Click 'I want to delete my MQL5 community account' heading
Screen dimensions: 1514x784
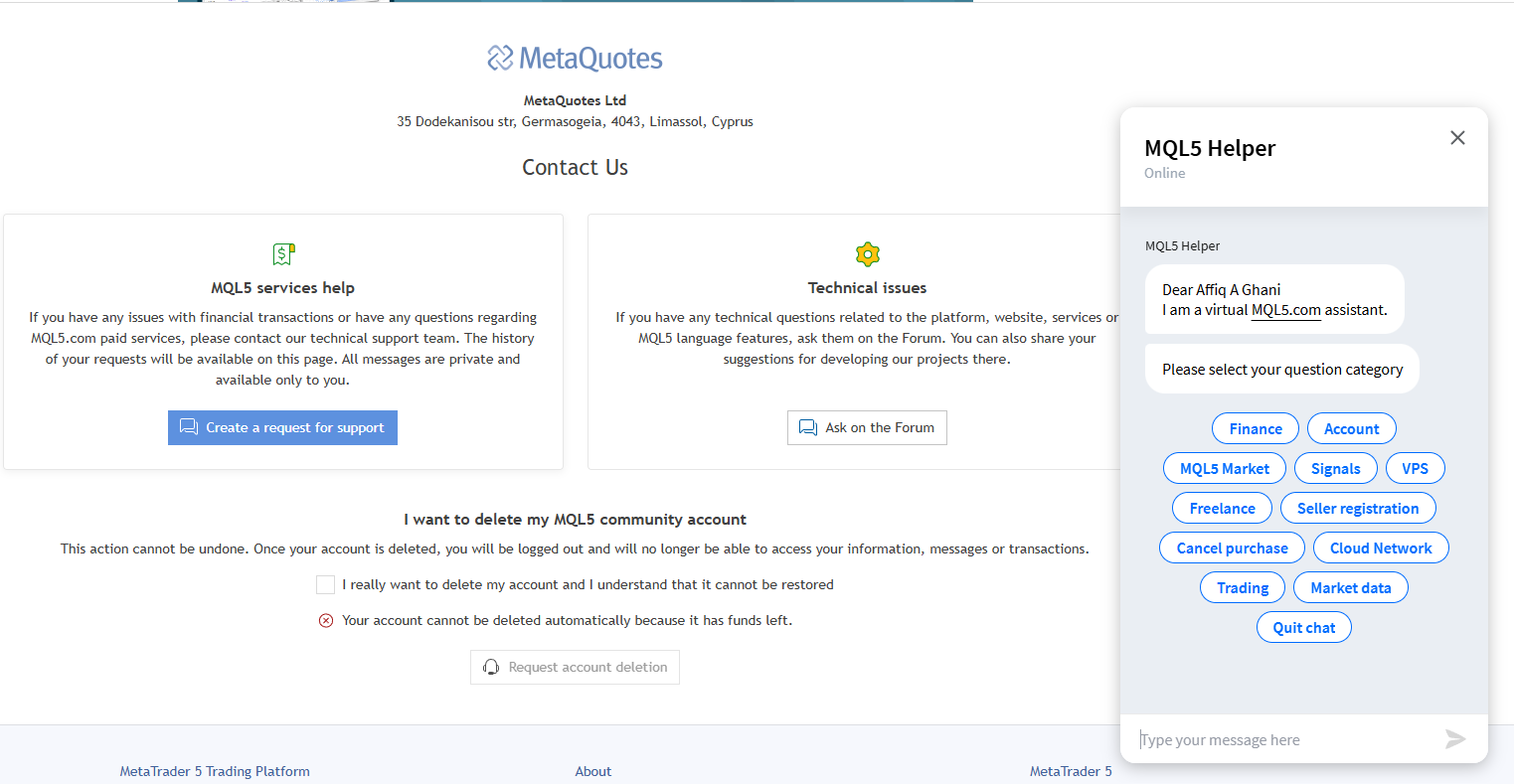575,519
